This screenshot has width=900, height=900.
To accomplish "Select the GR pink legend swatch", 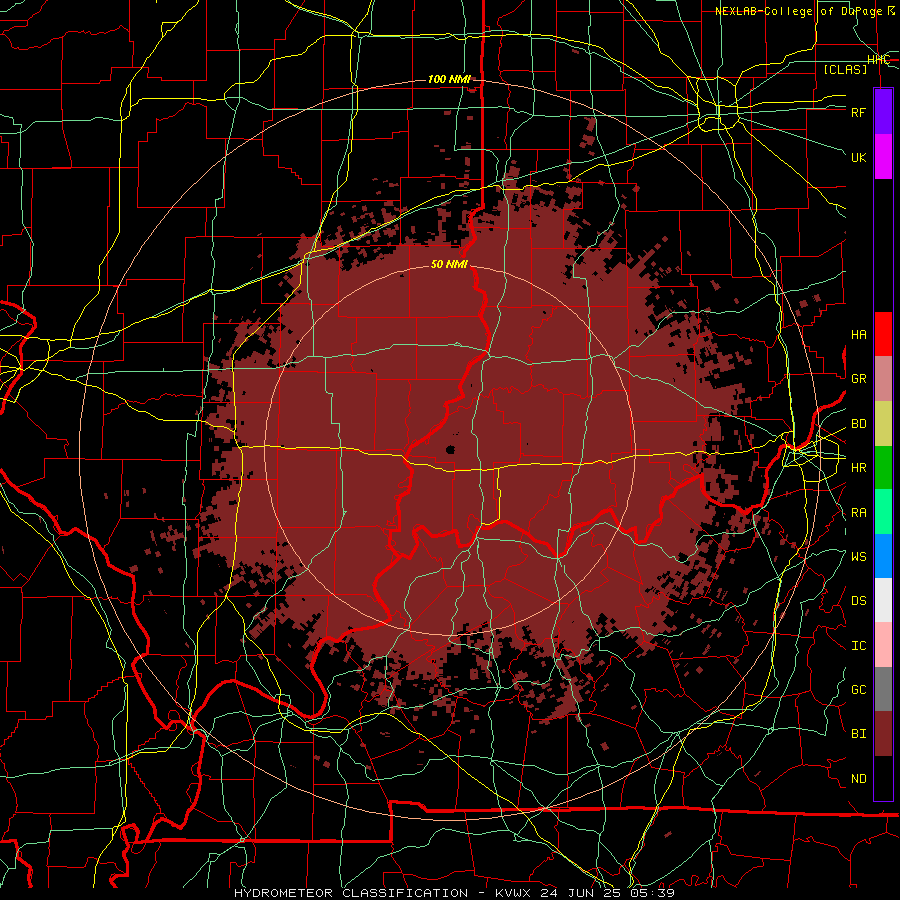I will 883,379.
